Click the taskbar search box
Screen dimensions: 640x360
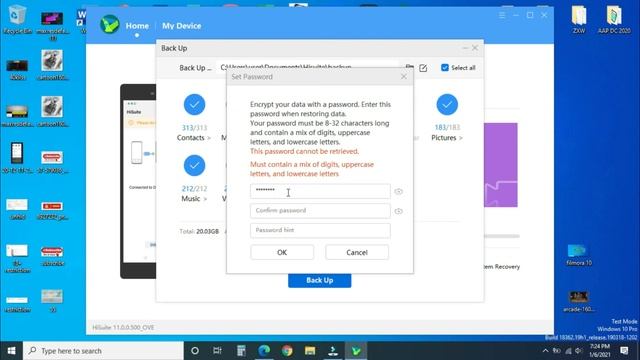(x=103, y=351)
